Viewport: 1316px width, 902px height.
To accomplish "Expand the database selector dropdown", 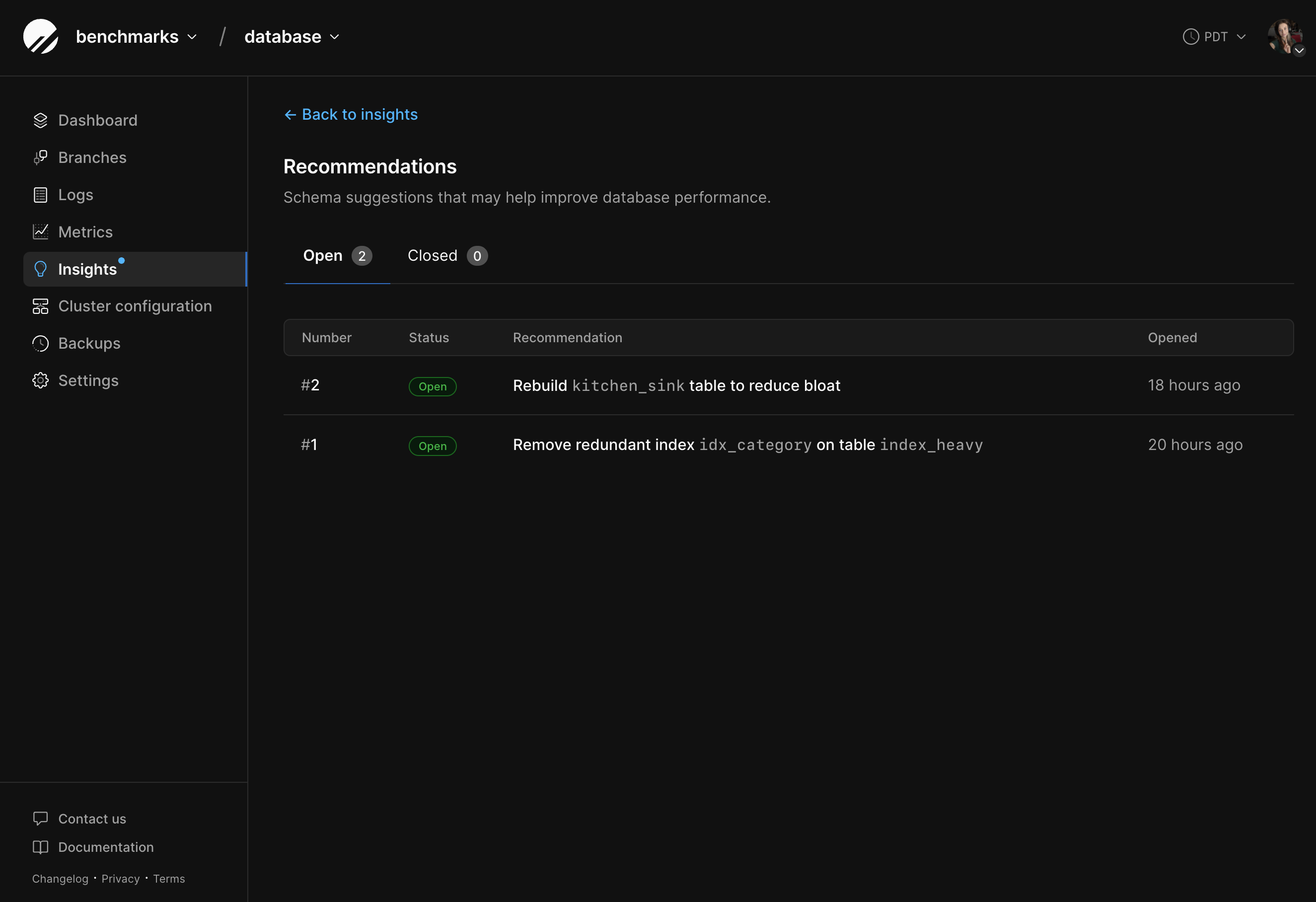I will 290,36.
